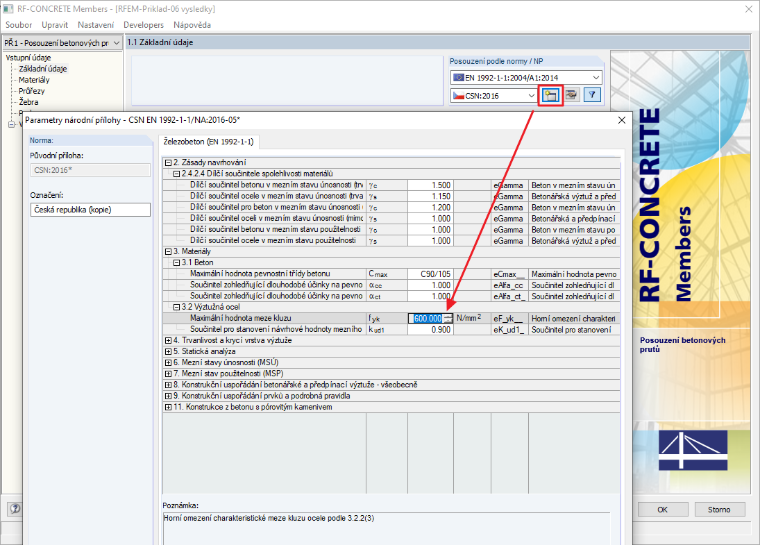The image size is (760, 545).
Task: Click the Vstupní údaje tree root
Action: [28, 58]
